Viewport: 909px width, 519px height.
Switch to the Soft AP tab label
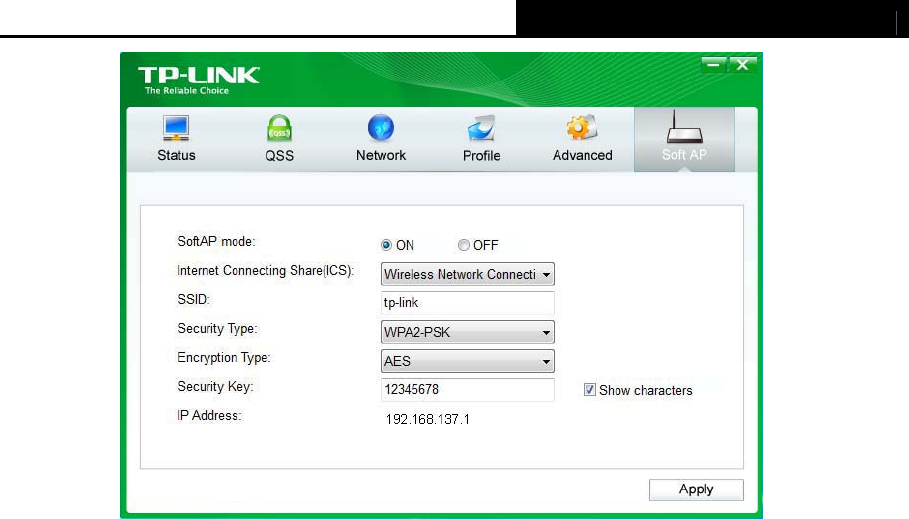(684, 155)
